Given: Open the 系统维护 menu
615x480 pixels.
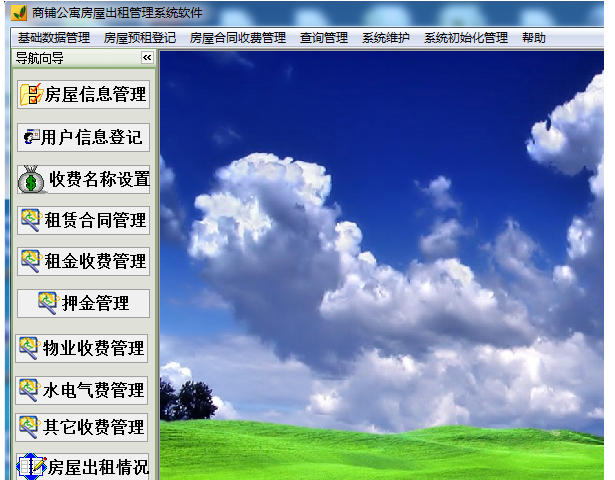Looking at the screenshot, I should click(x=386, y=38).
